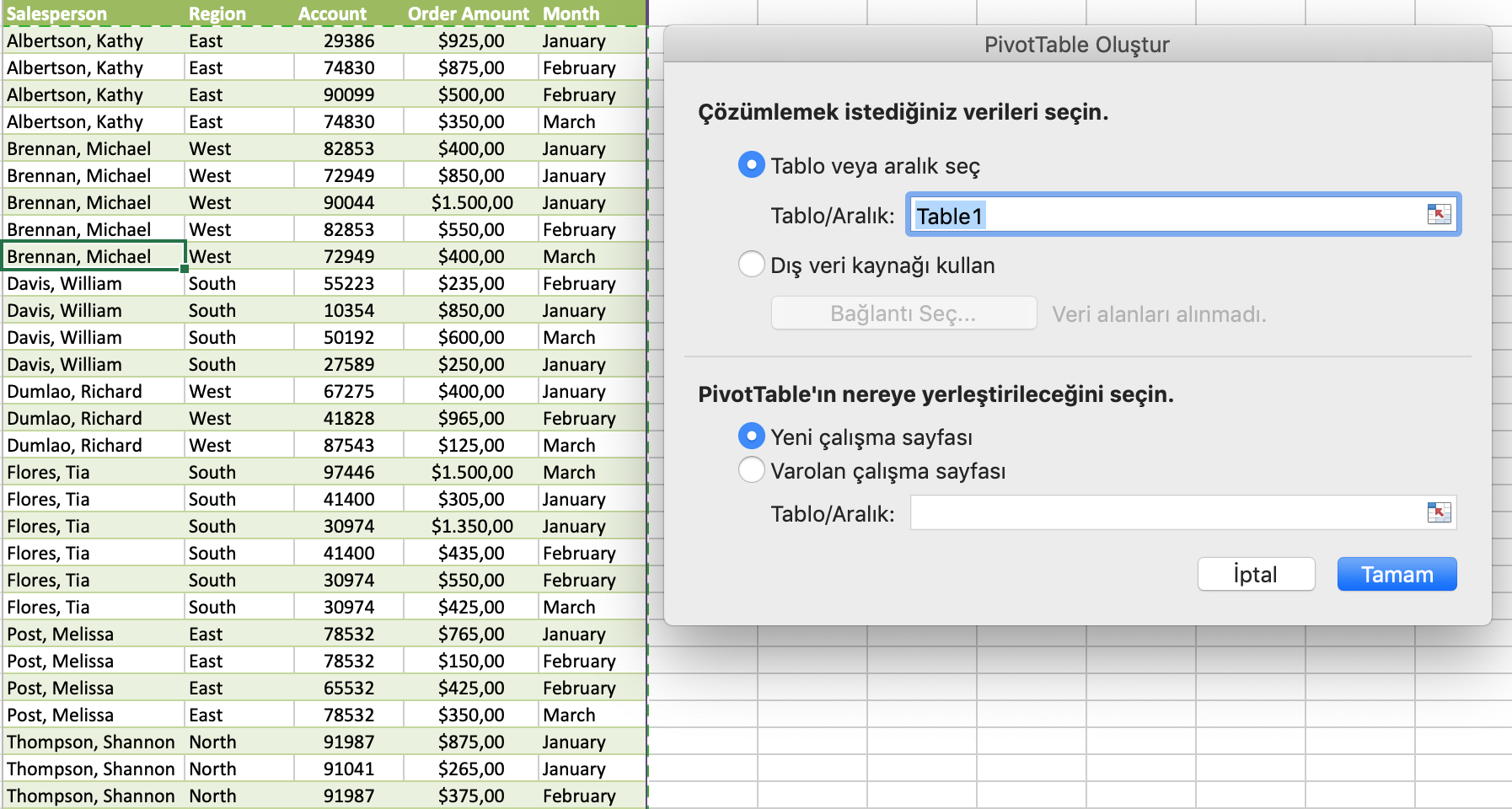Click the Tamam button to create the PivotTable

tap(1397, 574)
